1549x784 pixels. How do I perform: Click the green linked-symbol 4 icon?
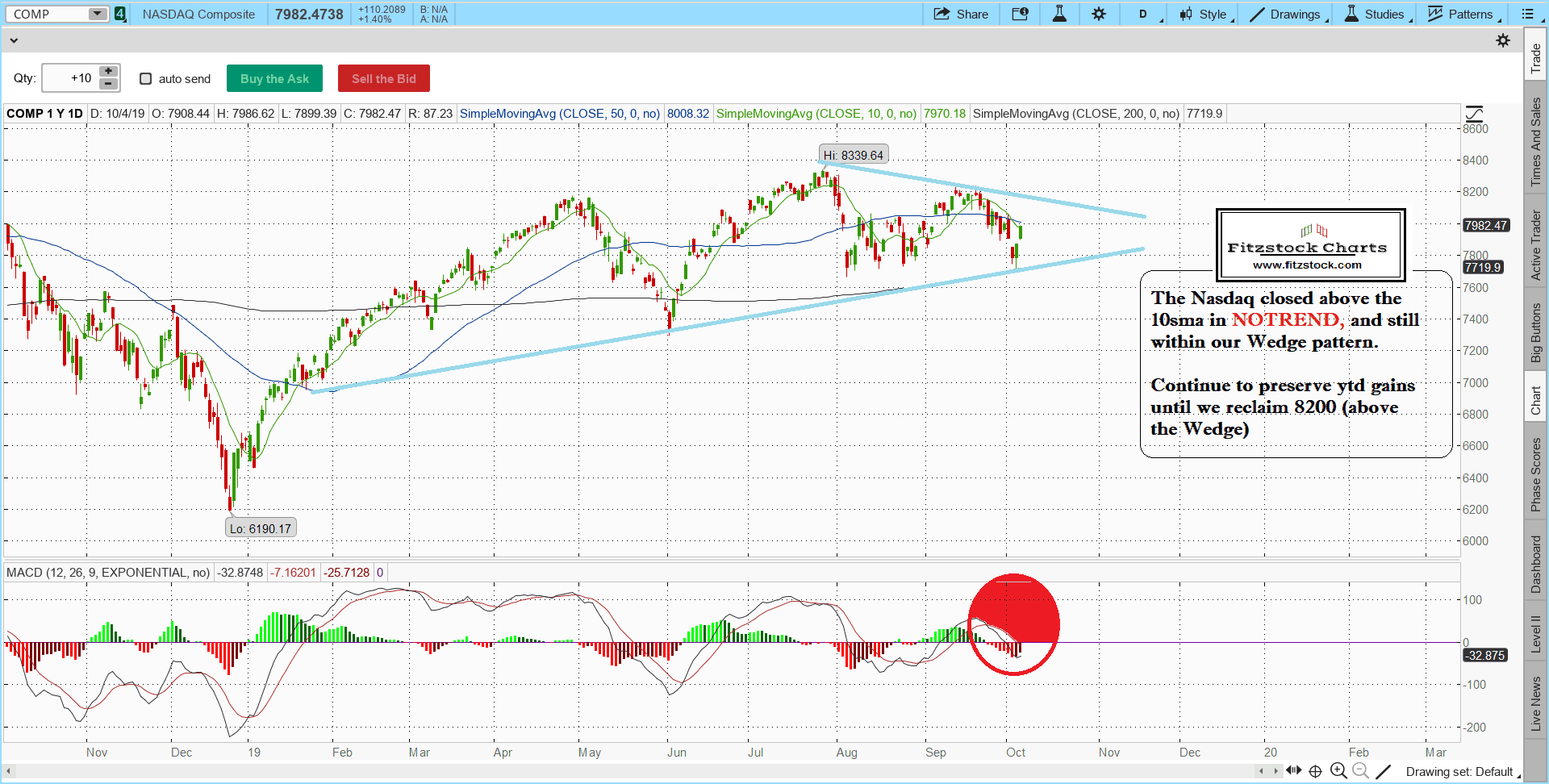[x=120, y=14]
